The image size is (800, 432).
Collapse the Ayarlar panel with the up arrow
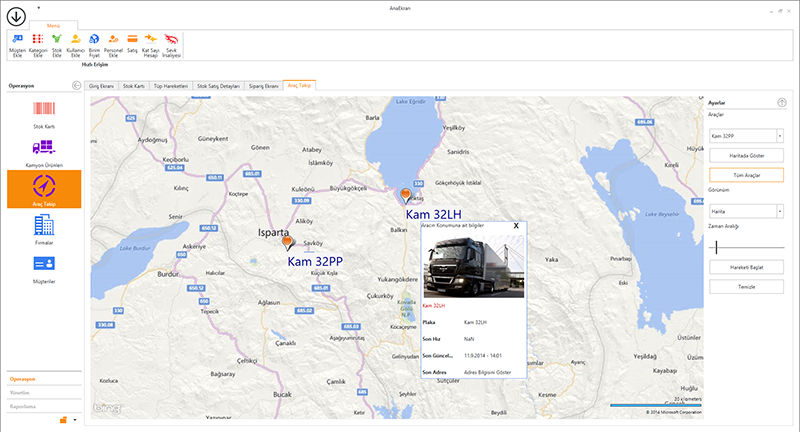[x=782, y=103]
